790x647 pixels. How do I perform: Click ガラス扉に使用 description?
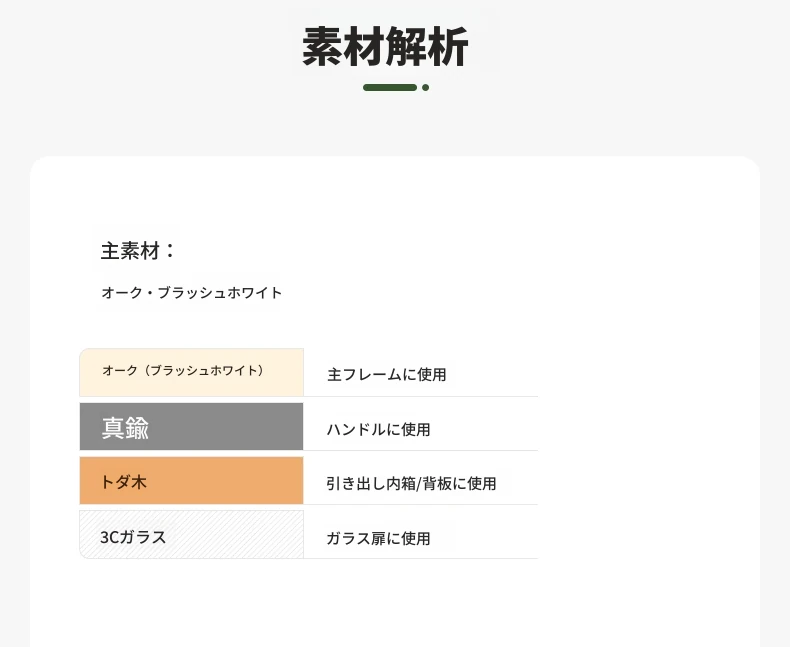pos(378,538)
